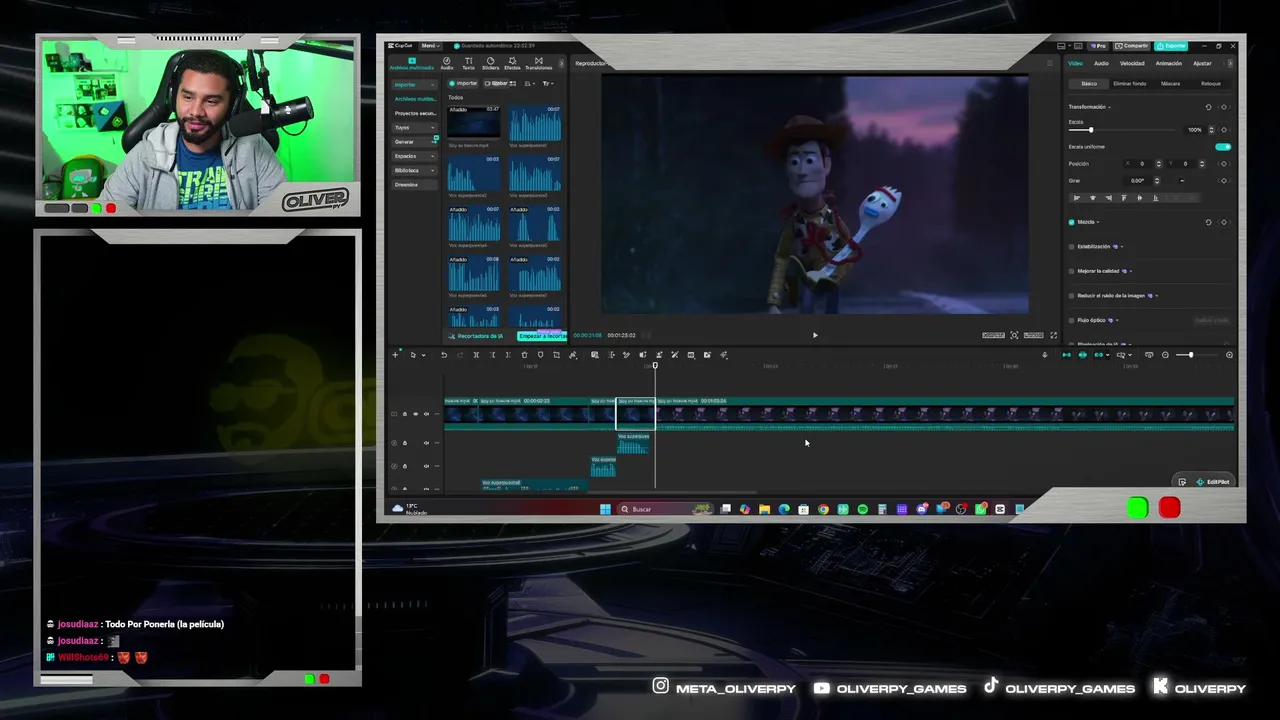This screenshot has width=1280, height=720.
Task: Split the clip at the playhead
Action: point(476,355)
